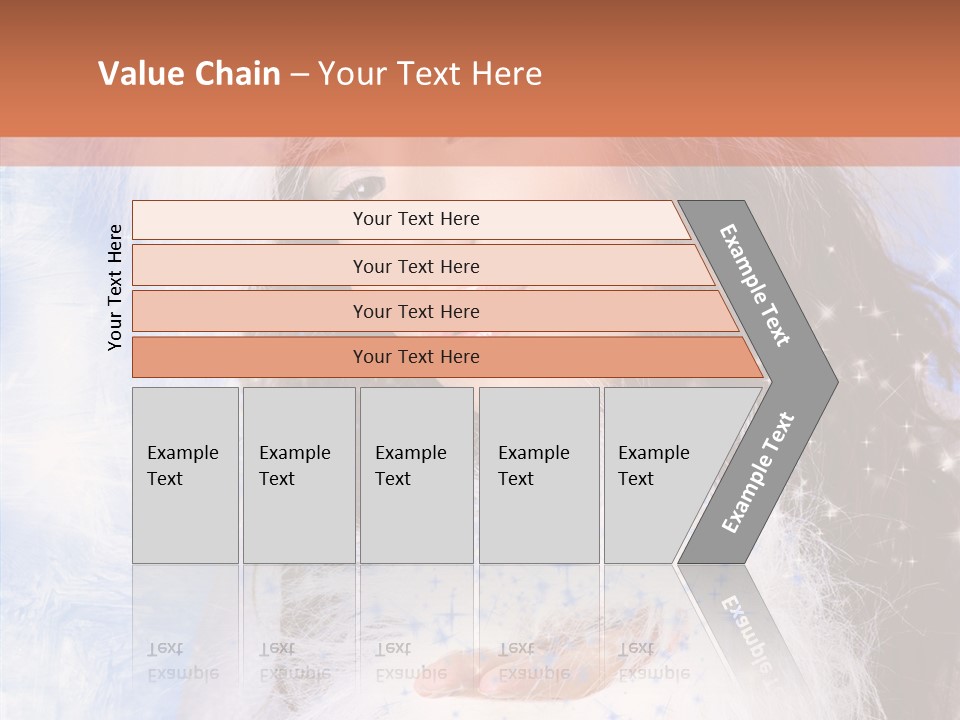Click the middle gray 'Example Text' box
The width and height of the screenshot is (960, 720).
(x=416, y=475)
